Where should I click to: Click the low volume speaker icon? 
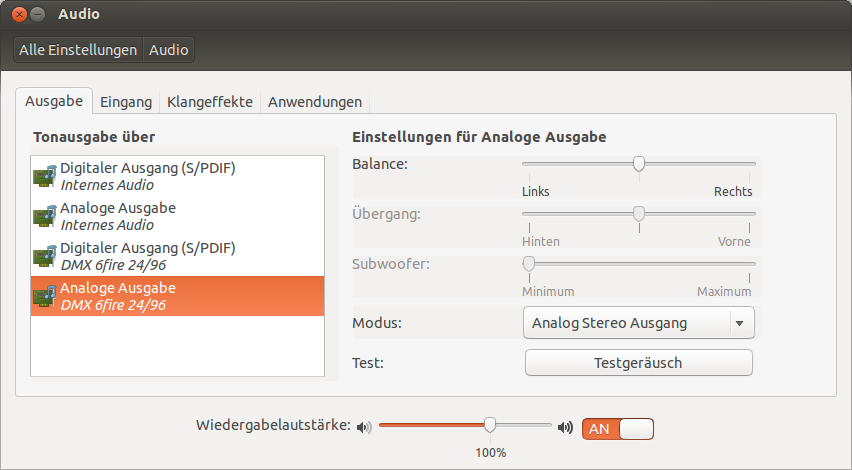point(364,427)
